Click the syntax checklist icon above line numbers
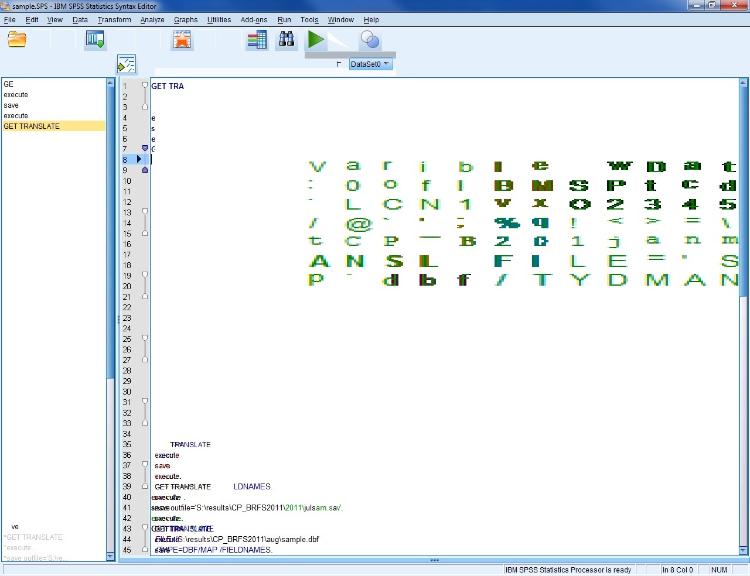The image size is (750, 576). coord(126,64)
